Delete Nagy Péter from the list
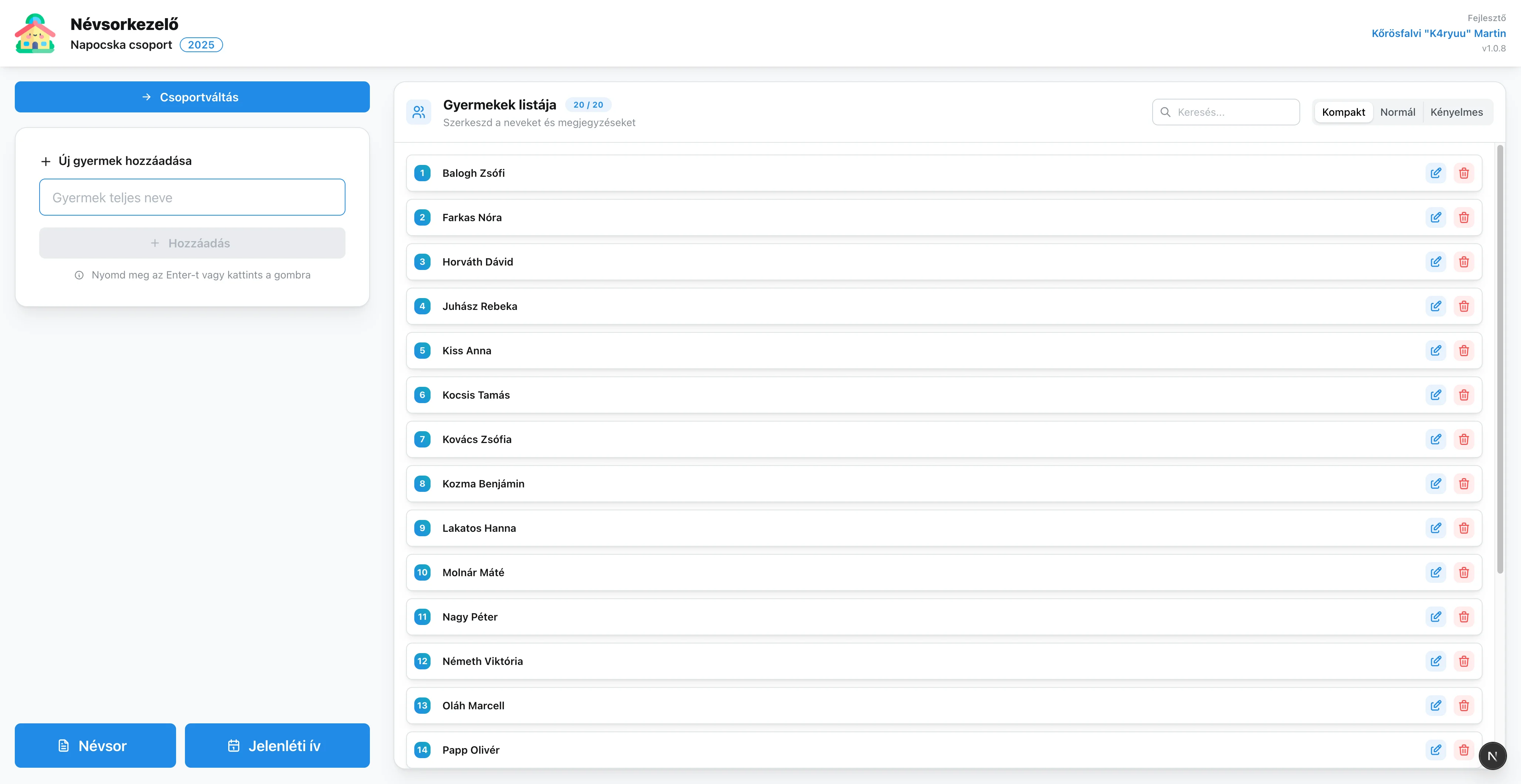This screenshot has height=784, width=1521. pos(1464,617)
